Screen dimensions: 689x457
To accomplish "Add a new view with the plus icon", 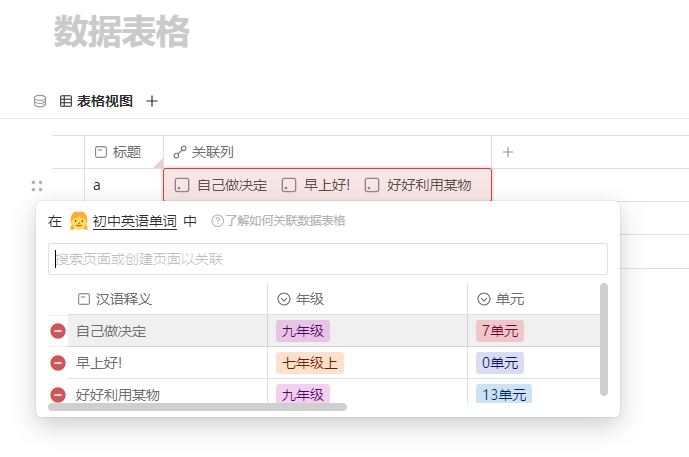I will coord(152,101).
